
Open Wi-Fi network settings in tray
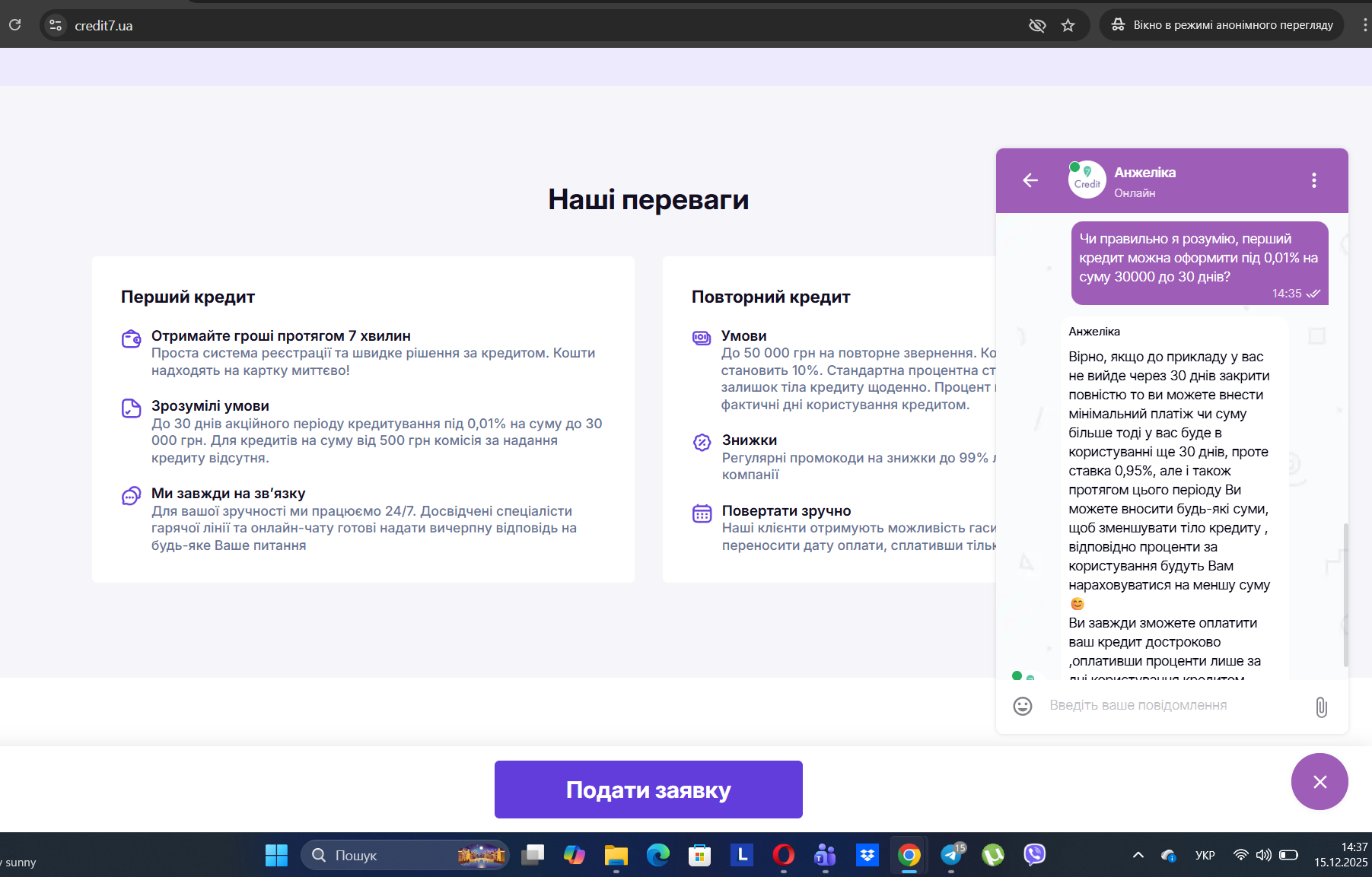pyautogui.click(x=1240, y=855)
